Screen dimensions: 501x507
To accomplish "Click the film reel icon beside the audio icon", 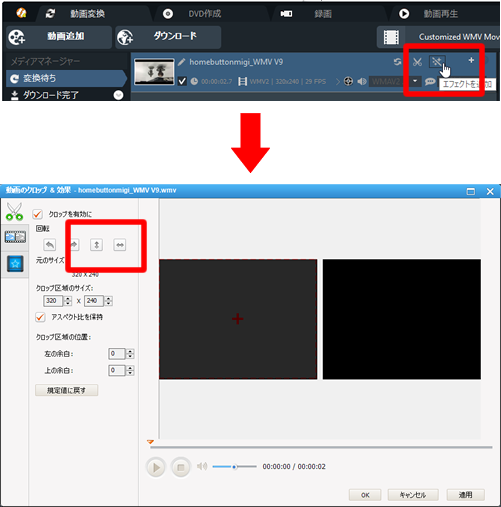I will 348,81.
